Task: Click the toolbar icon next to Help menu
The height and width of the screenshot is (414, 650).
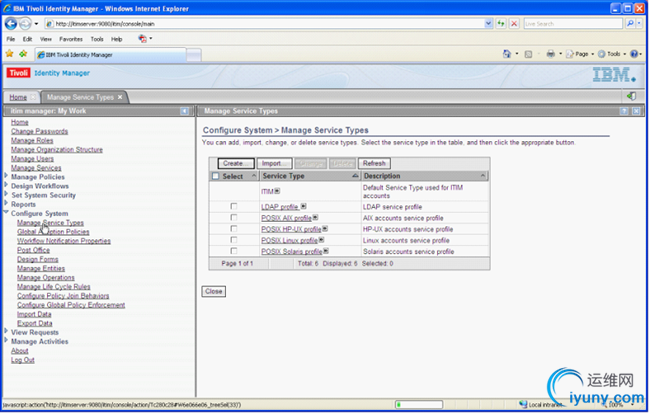Action: 142,39
